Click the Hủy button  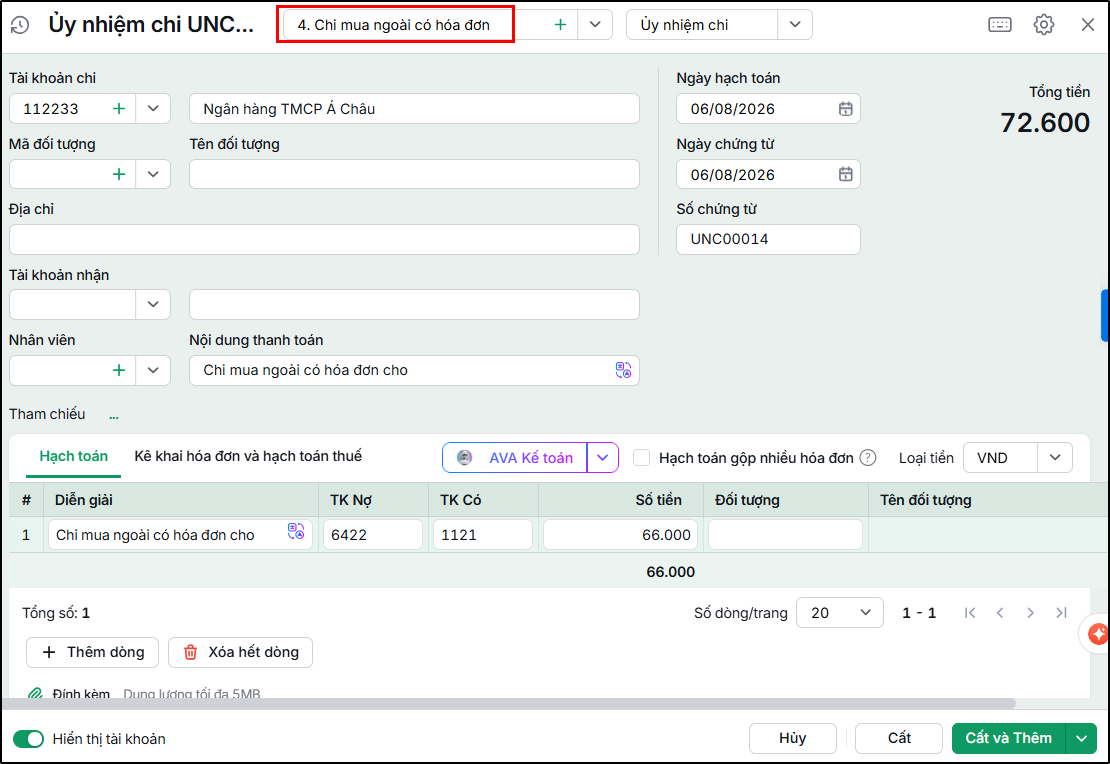tap(793, 739)
